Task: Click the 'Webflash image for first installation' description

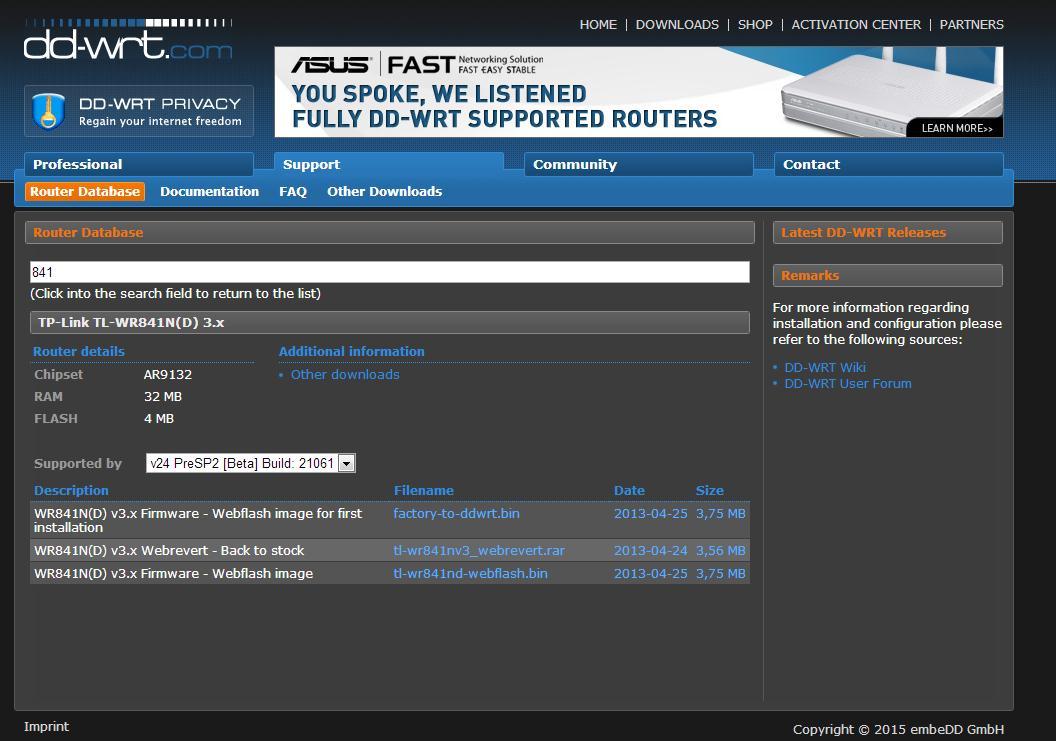Action: point(198,520)
